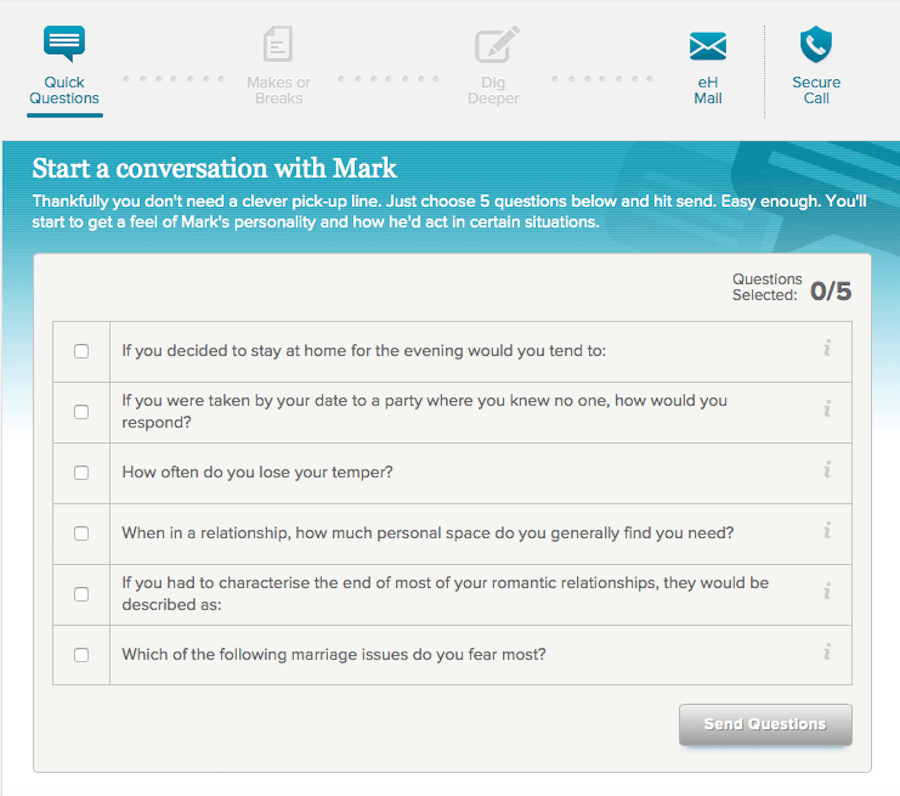Select the personal space question checkbox
Viewport: 900px width, 796px height.
click(81, 533)
